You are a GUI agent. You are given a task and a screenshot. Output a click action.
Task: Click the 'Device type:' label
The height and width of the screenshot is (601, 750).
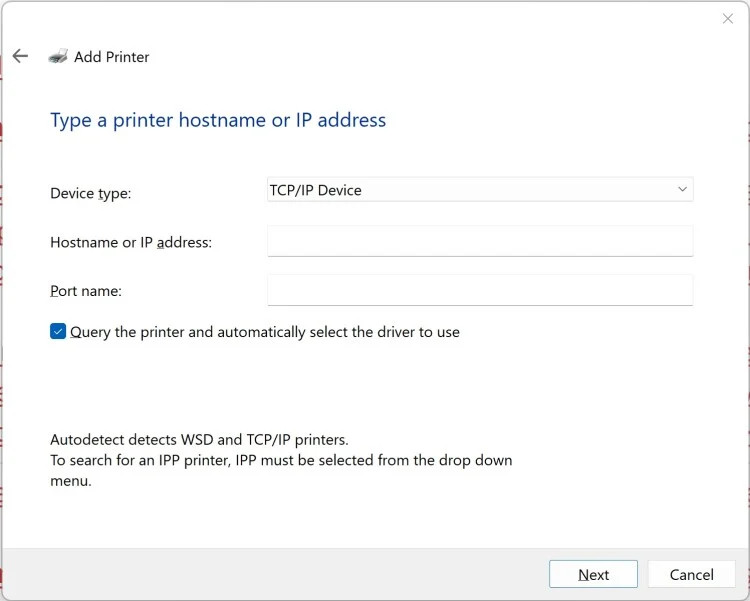click(x=91, y=193)
